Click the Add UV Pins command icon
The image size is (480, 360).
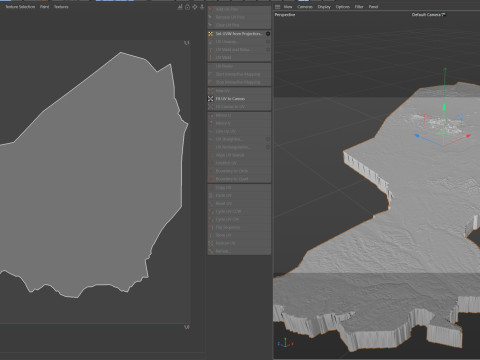210,9
